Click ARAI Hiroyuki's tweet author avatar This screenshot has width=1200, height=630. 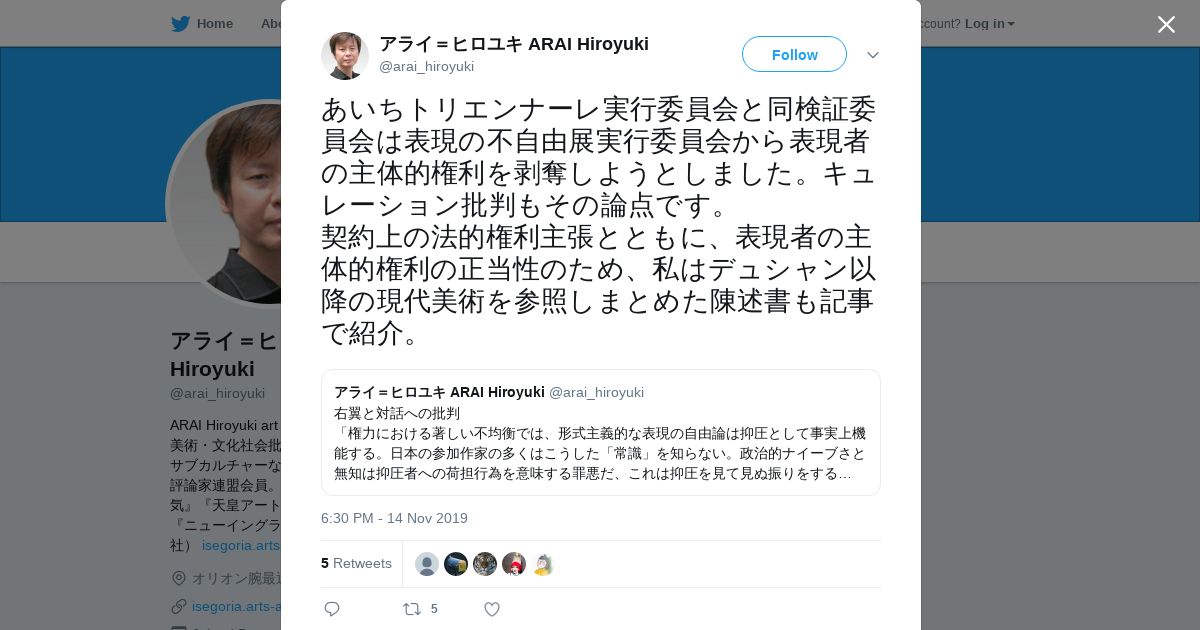point(345,55)
